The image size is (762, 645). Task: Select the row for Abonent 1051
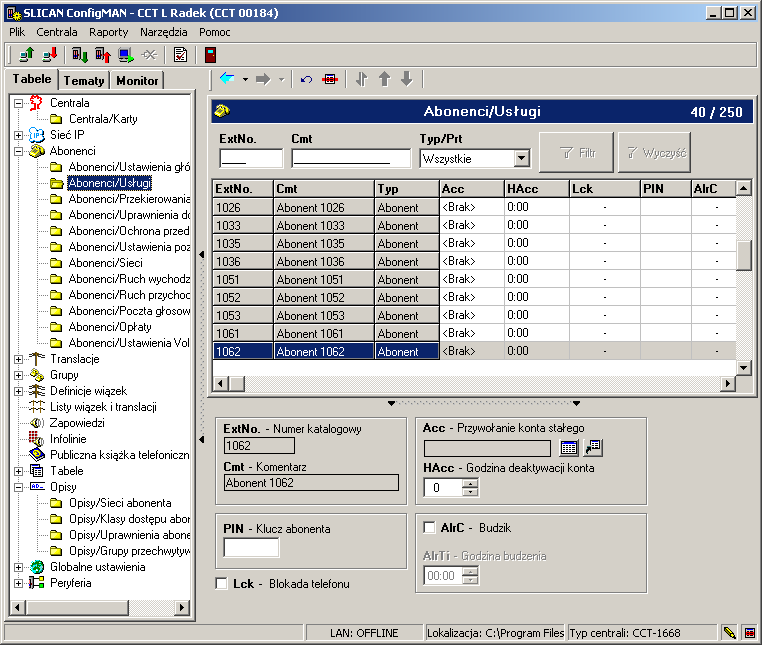[474, 279]
